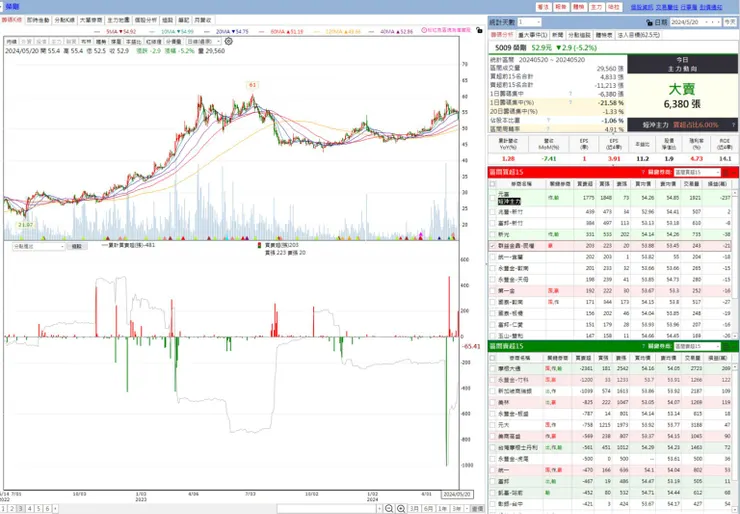
Task: Tick the select-all checkbox in the sell table header
Action: pos(493,358)
